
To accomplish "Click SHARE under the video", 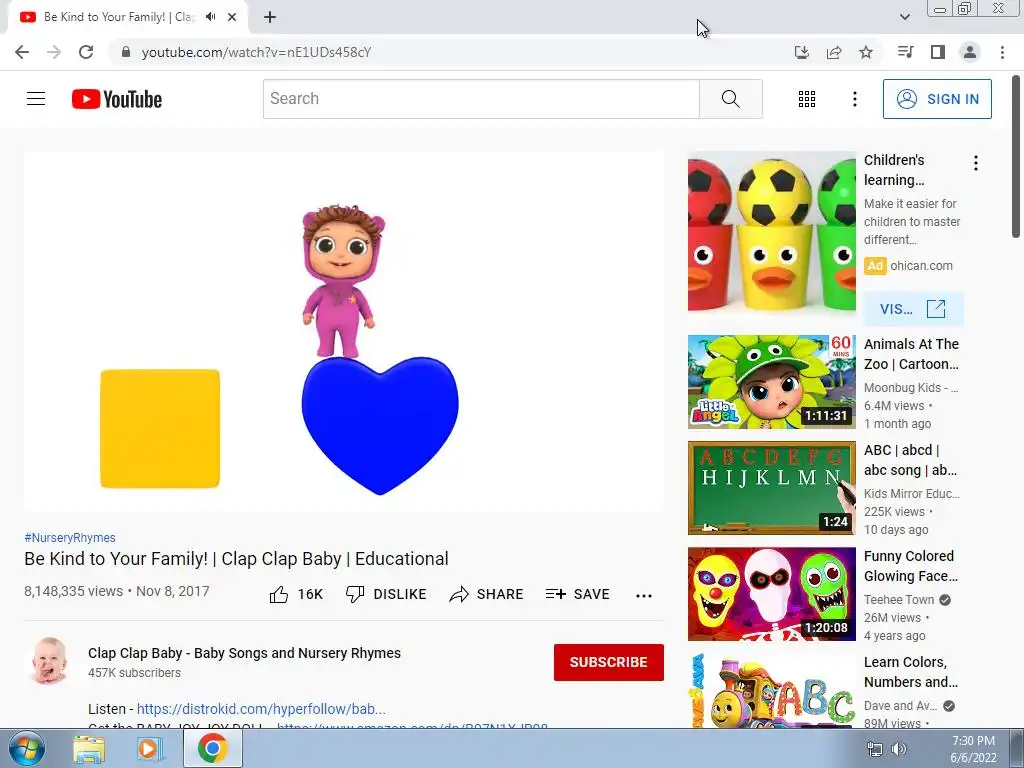I will pos(487,594).
